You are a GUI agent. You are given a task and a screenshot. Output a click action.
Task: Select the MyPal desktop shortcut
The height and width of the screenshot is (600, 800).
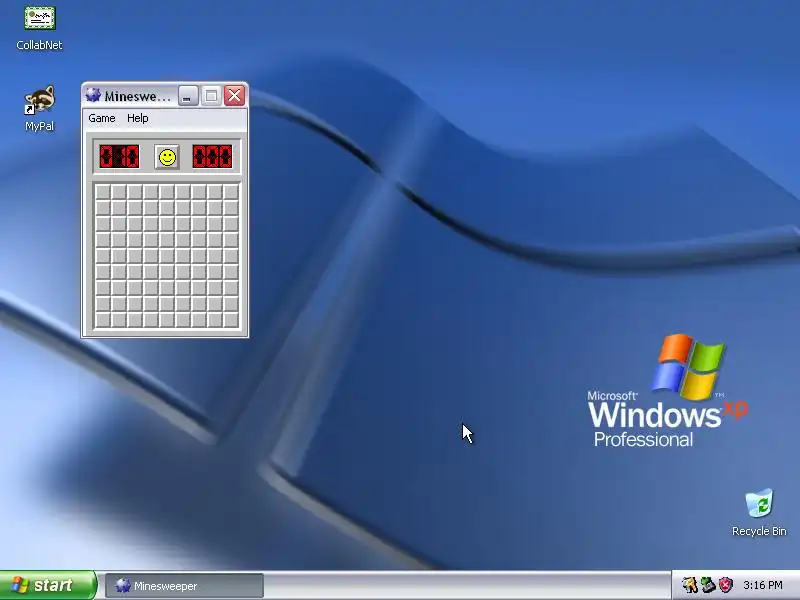(x=39, y=109)
